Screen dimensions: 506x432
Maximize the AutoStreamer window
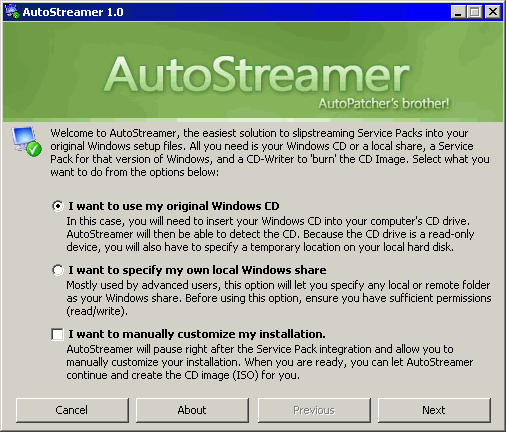[x=474, y=12]
